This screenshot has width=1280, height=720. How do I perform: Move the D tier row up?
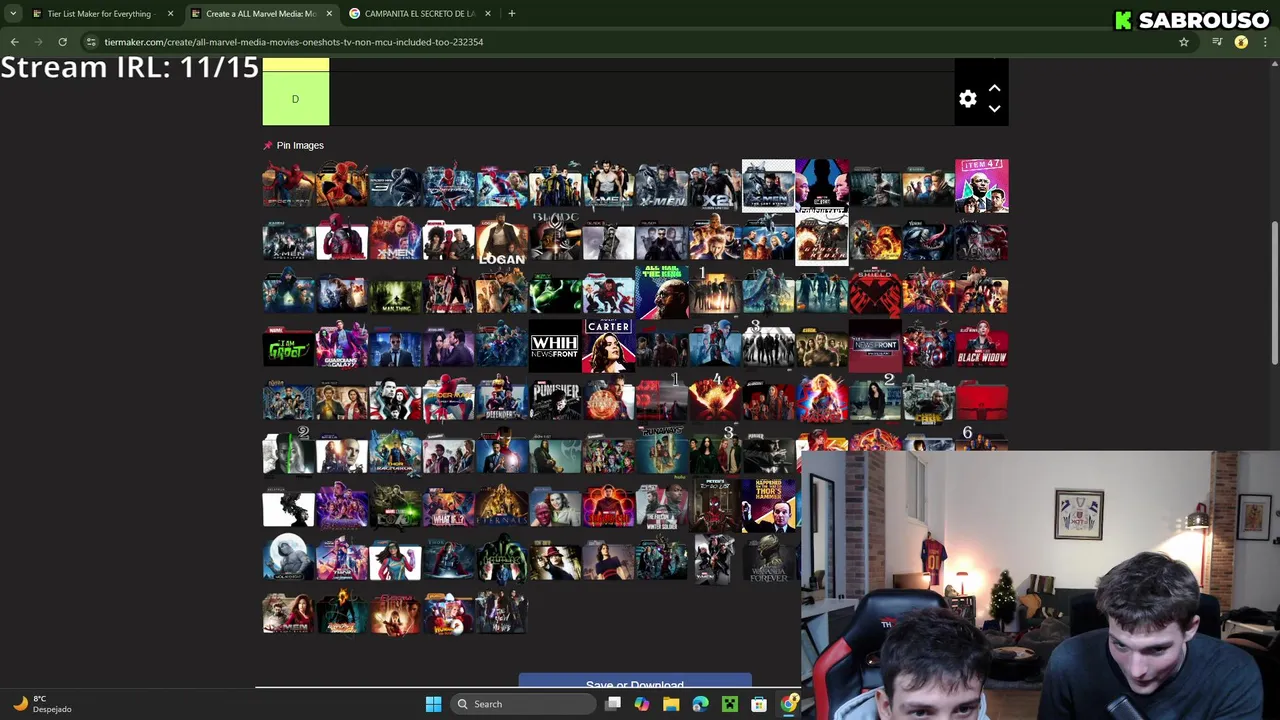pos(994,88)
